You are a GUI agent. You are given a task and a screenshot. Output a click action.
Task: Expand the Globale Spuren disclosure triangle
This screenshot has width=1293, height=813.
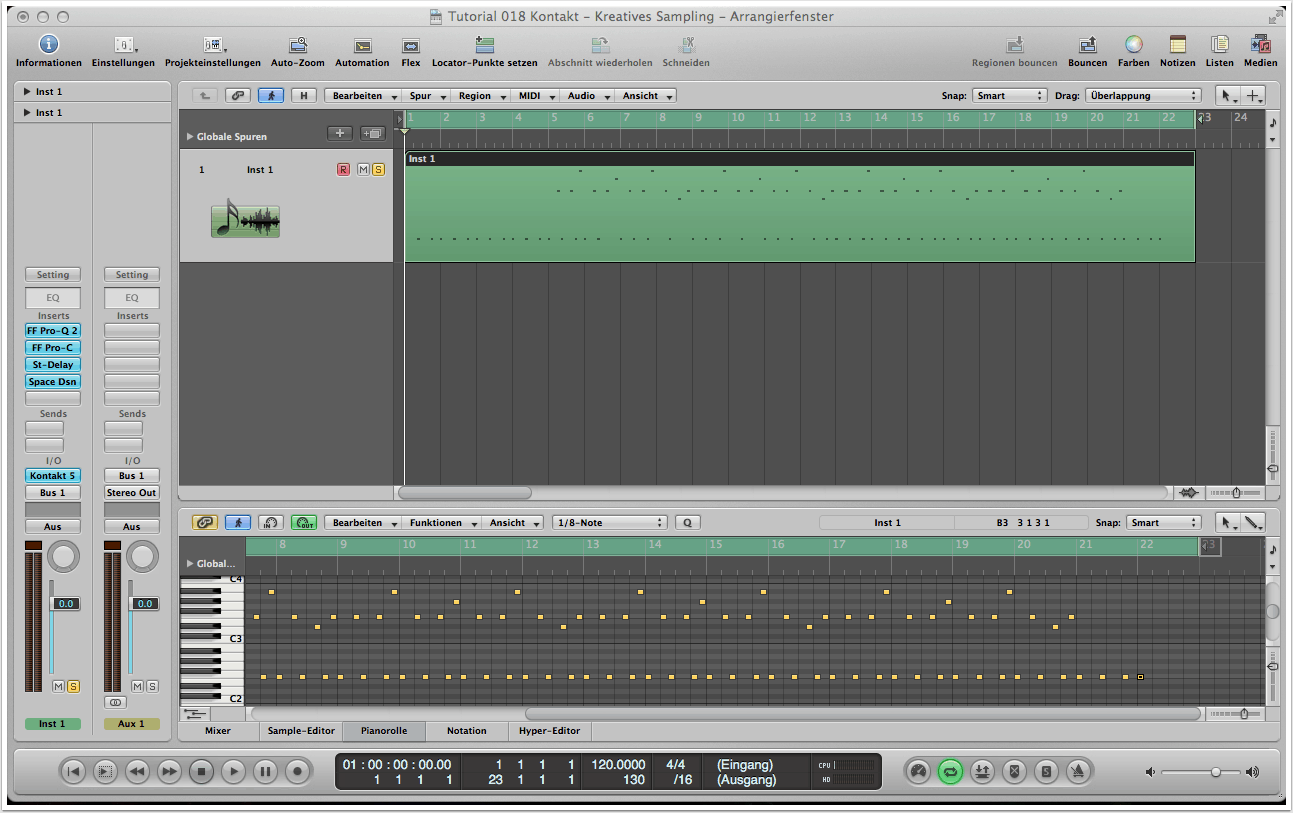pyautogui.click(x=190, y=137)
